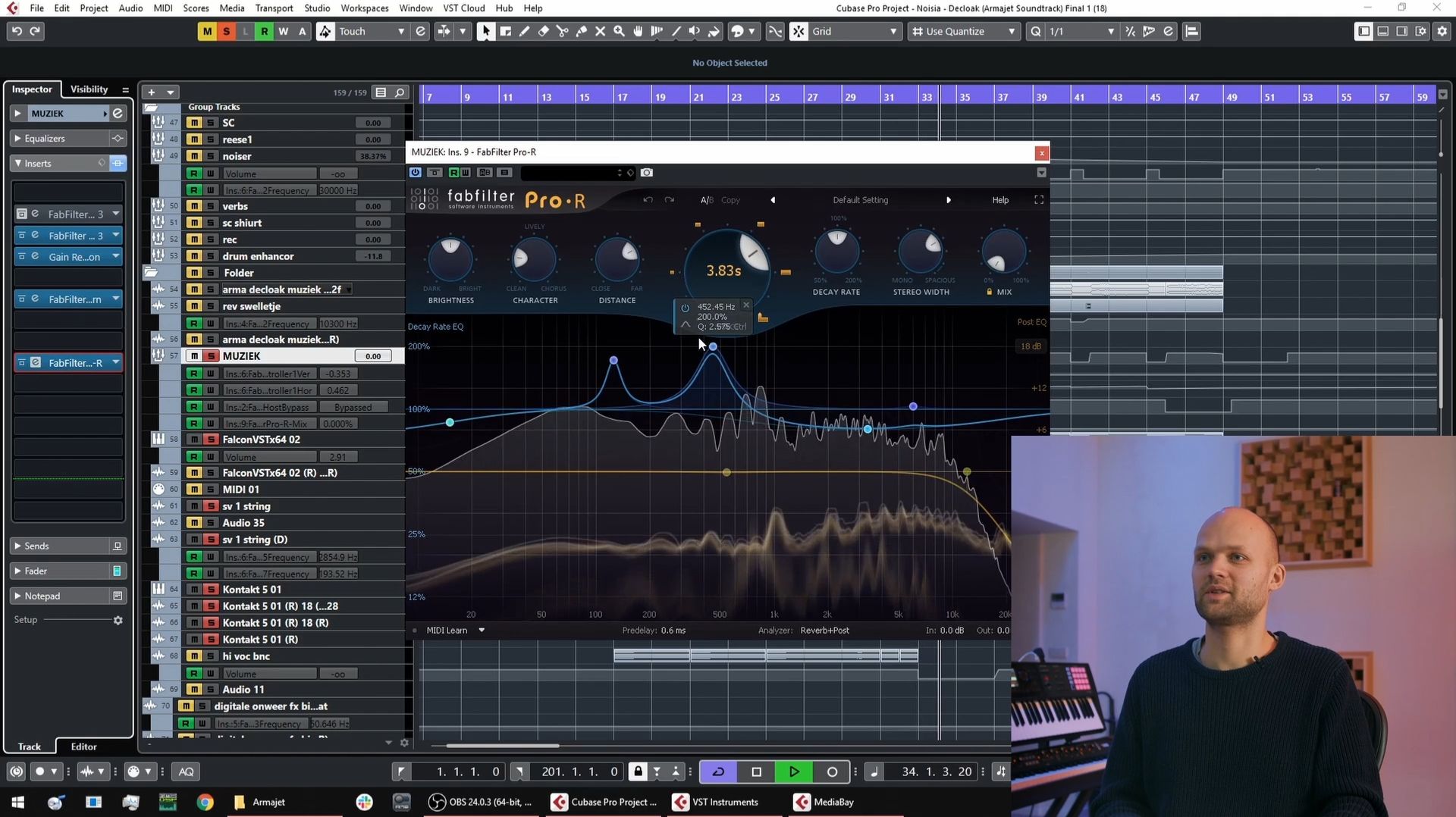Click Copy in the Pro-R preset bar

click(730, 200)
